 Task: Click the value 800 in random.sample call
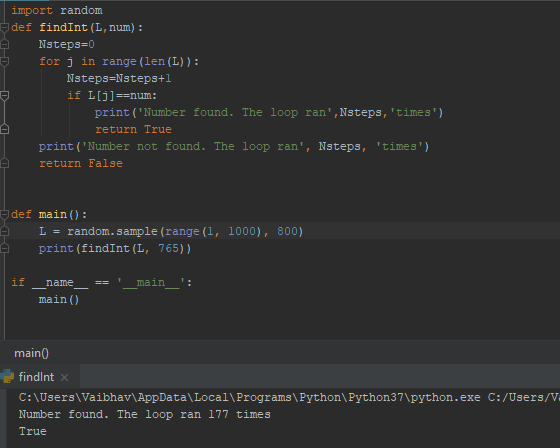click(x=287, y=232)
